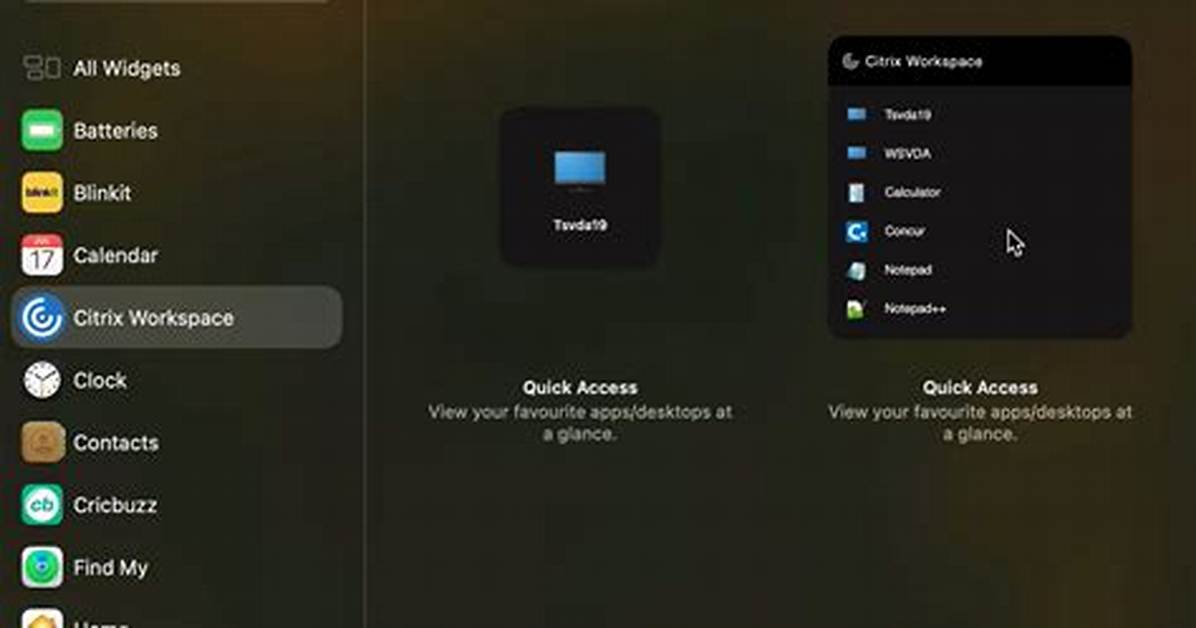This screenshot has height=628, width=1196.
Task: Click the Citrix logo in the large widget header
Action: 850,61
